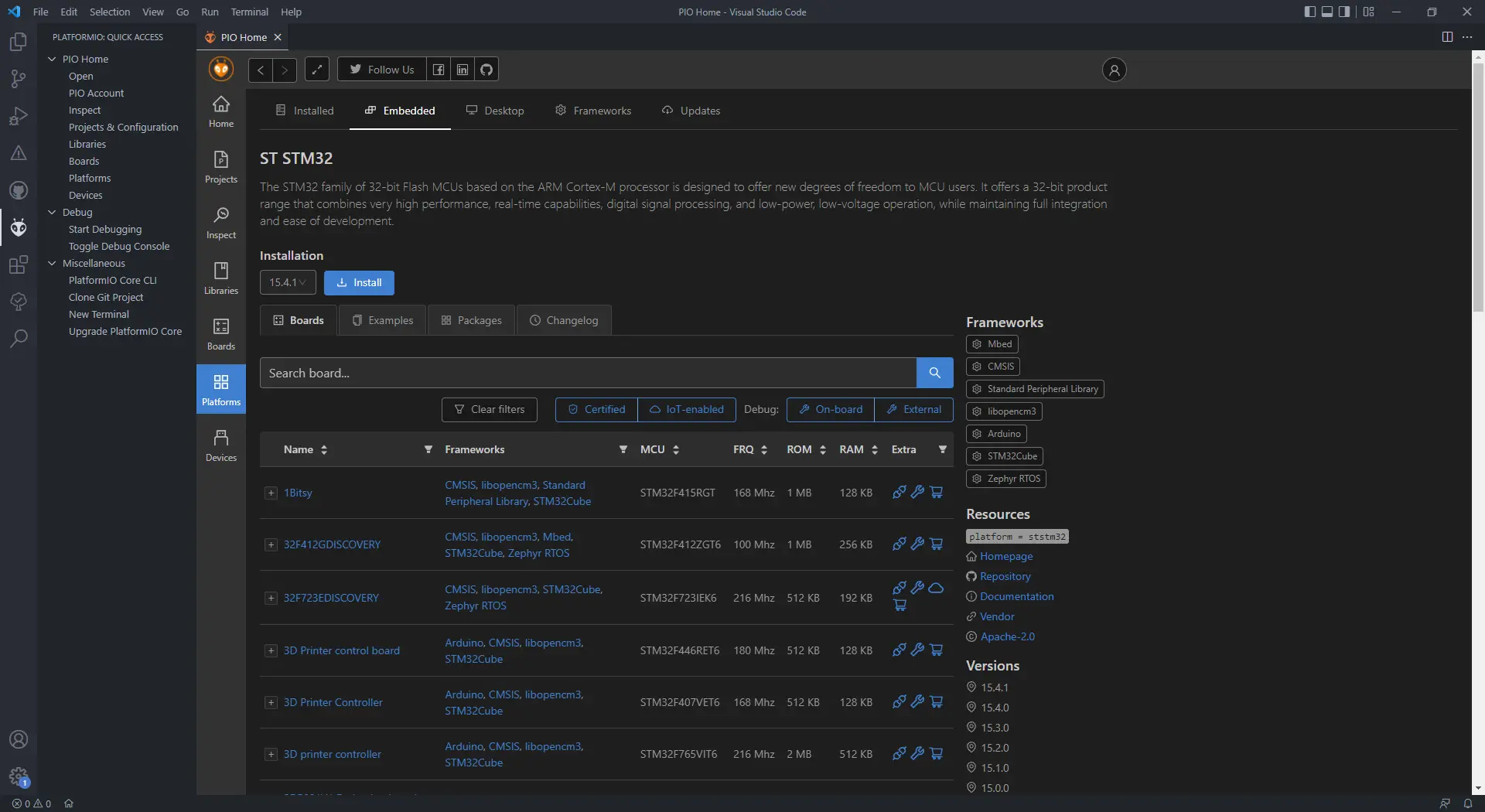Navigate forward with the right arrow button
1485x812 pixels.
click(285, 70)
